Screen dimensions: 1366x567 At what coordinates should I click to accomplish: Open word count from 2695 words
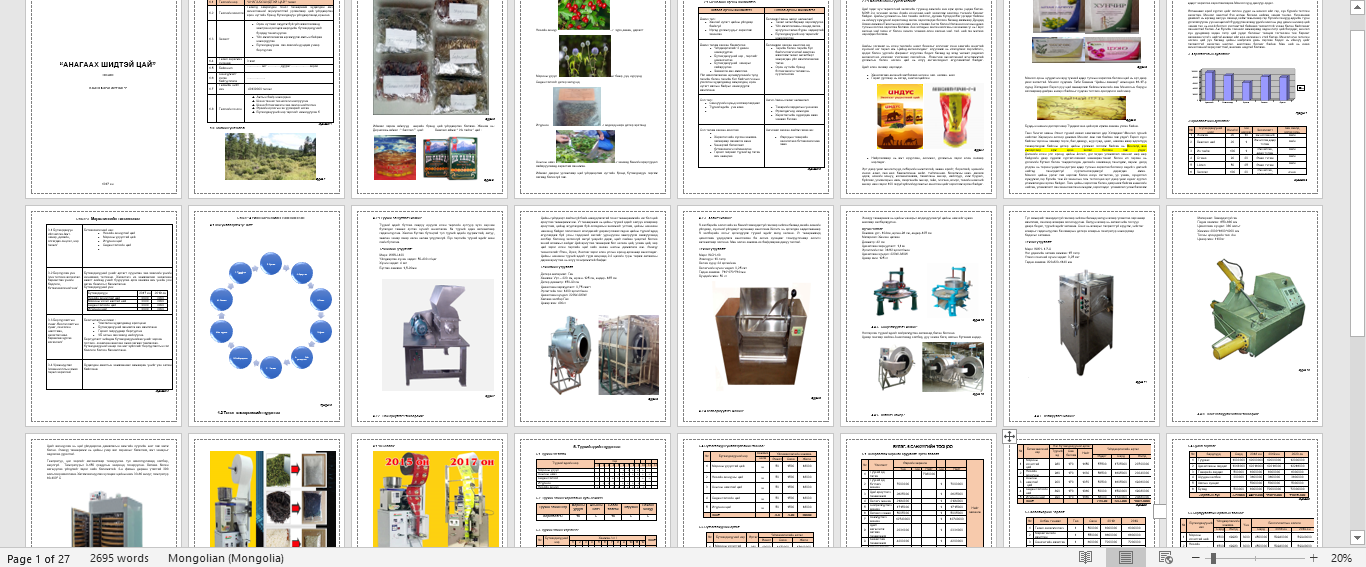point(118,558)
